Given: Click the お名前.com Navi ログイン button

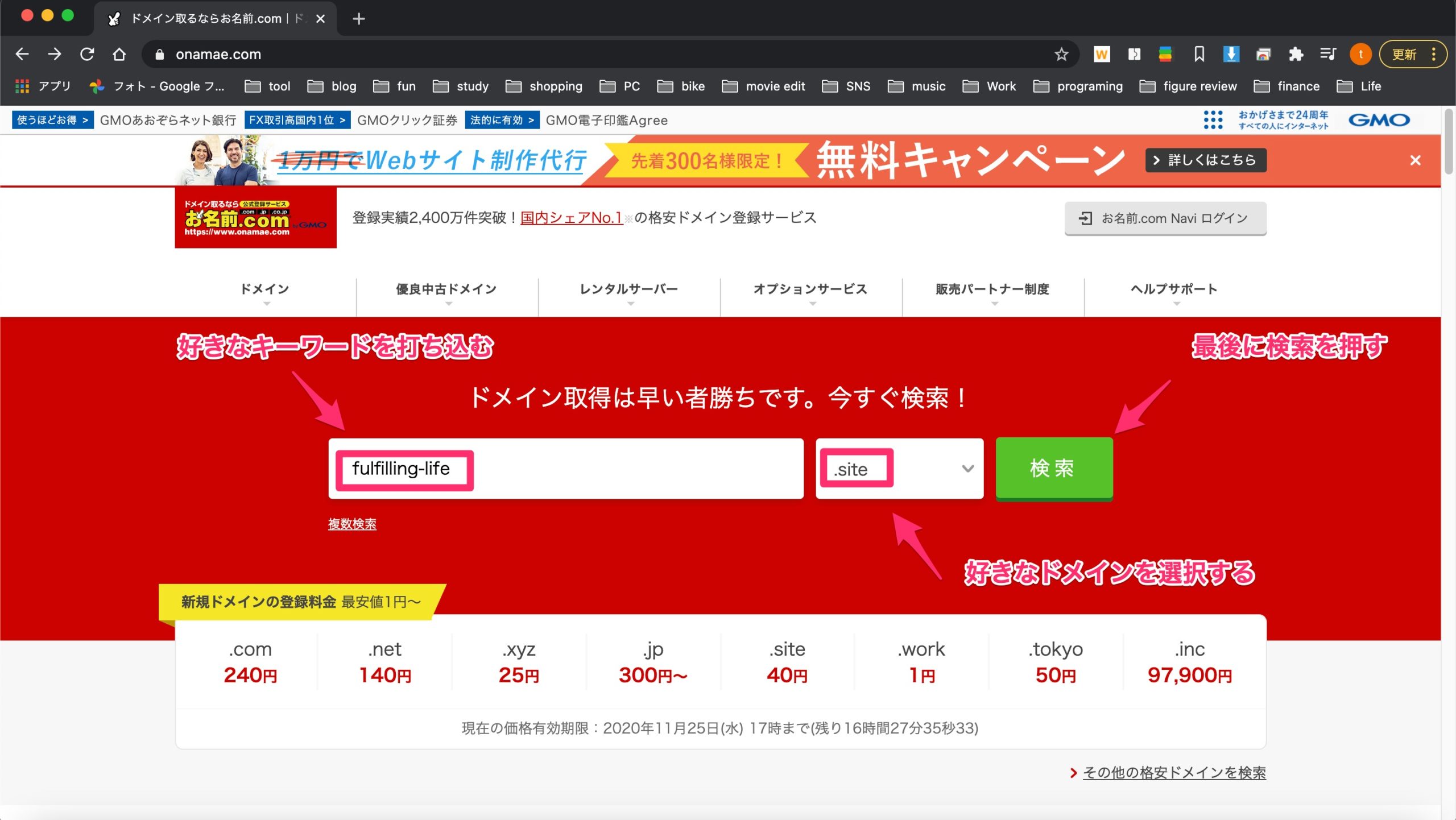Looking at the screenshot, I should click(x=1165, y=219).
